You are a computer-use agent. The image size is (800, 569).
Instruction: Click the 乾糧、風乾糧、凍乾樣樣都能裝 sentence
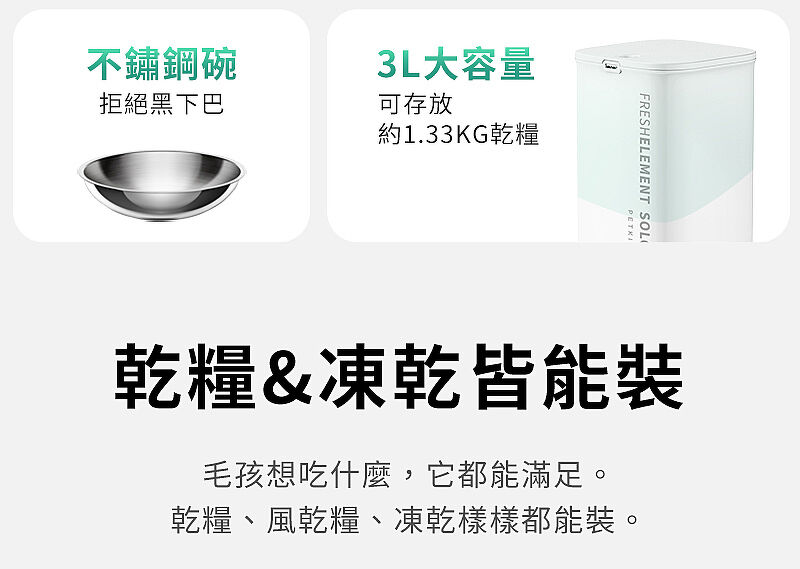click(406, 520)
